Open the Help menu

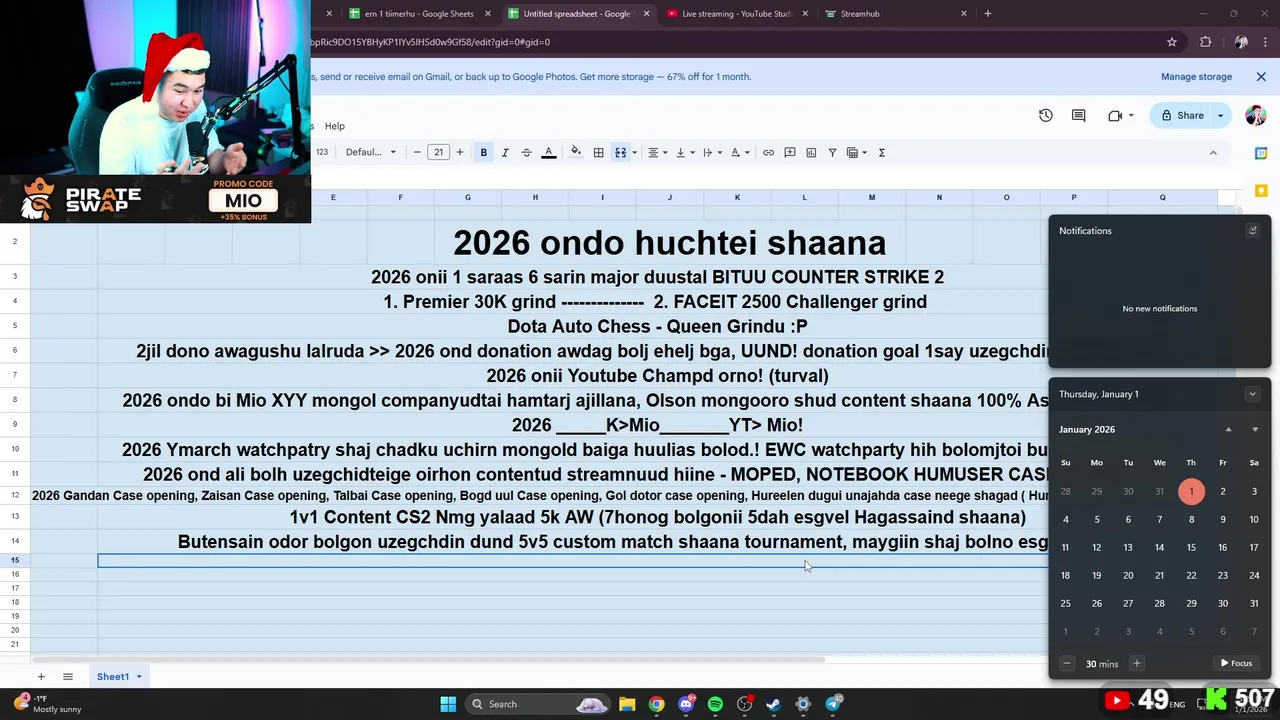tap(335, 126)
